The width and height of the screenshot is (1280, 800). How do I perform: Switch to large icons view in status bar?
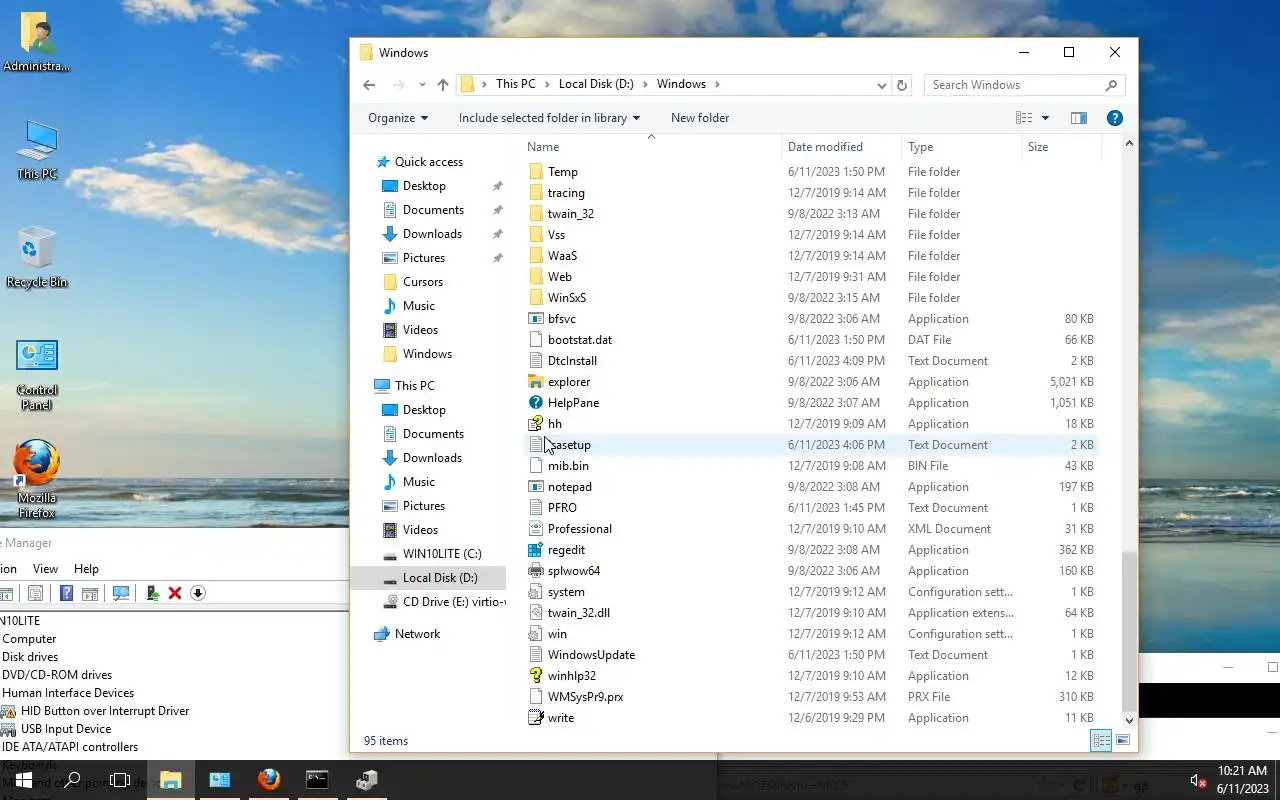click(1122, 741)
